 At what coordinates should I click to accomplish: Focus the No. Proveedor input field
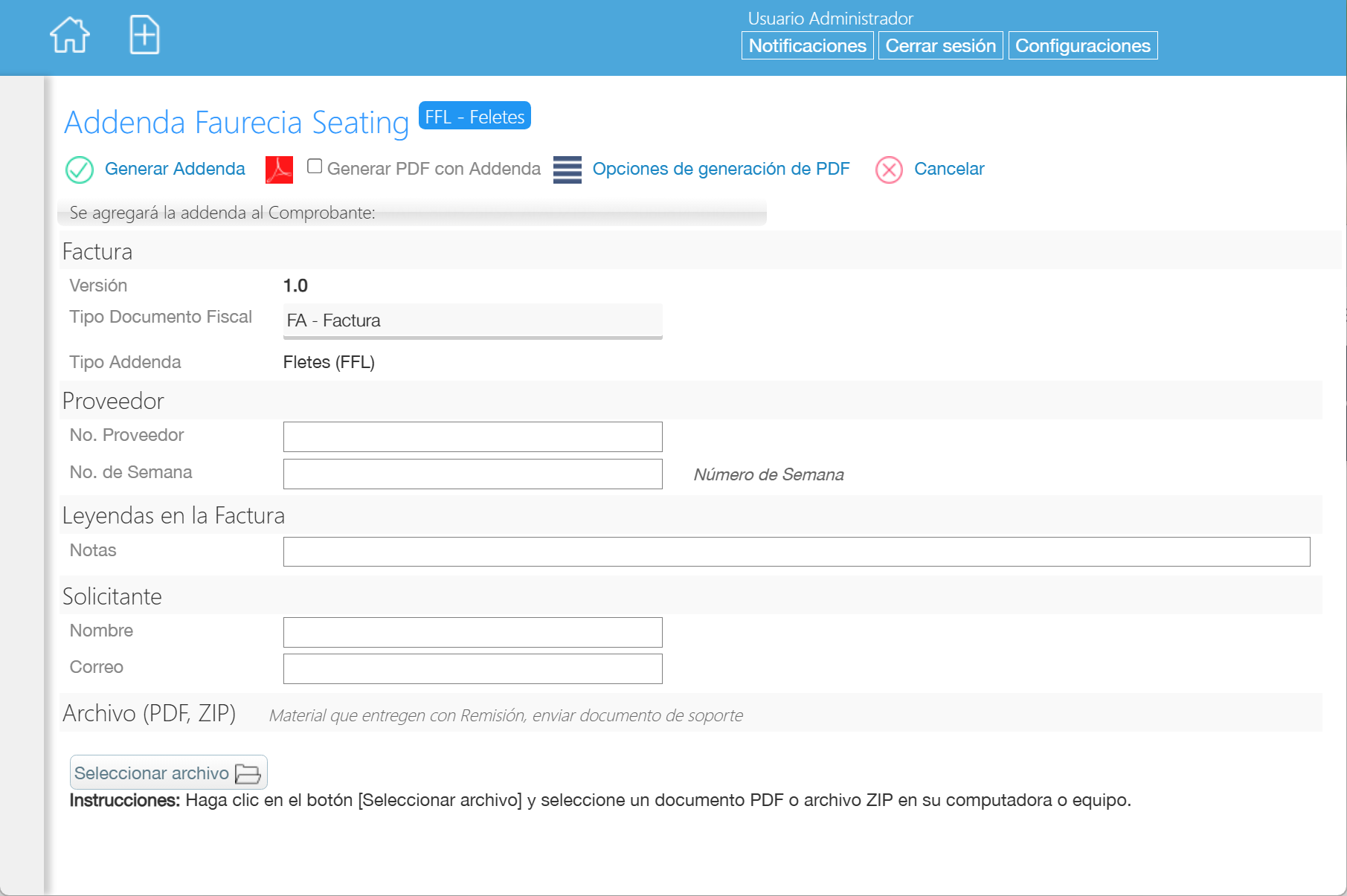473,436
